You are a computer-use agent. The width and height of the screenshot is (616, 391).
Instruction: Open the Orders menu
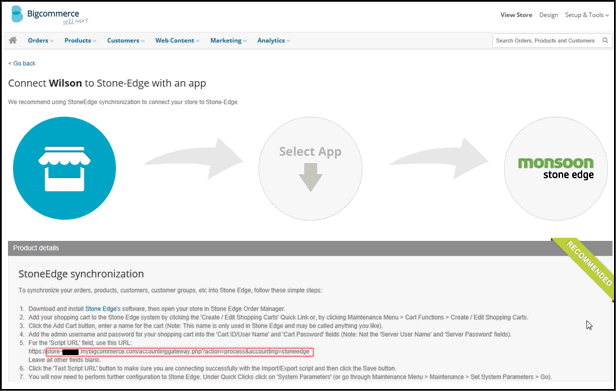tap(40, 40)
